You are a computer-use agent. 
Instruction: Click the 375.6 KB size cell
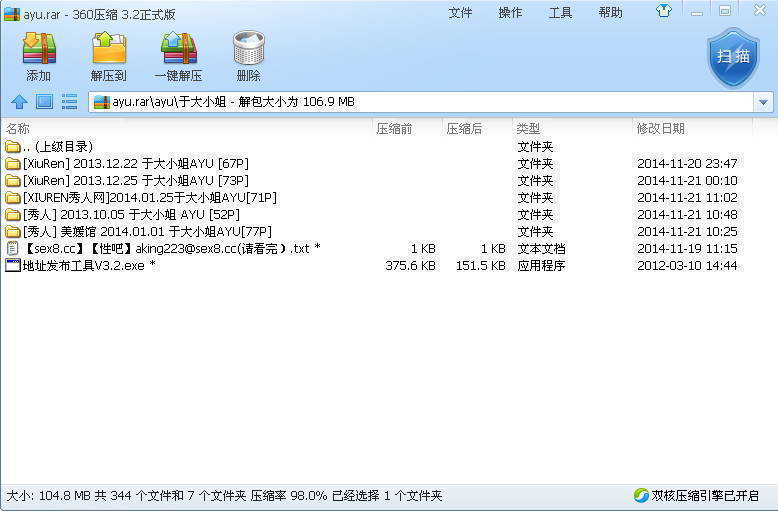click(410, 265)
